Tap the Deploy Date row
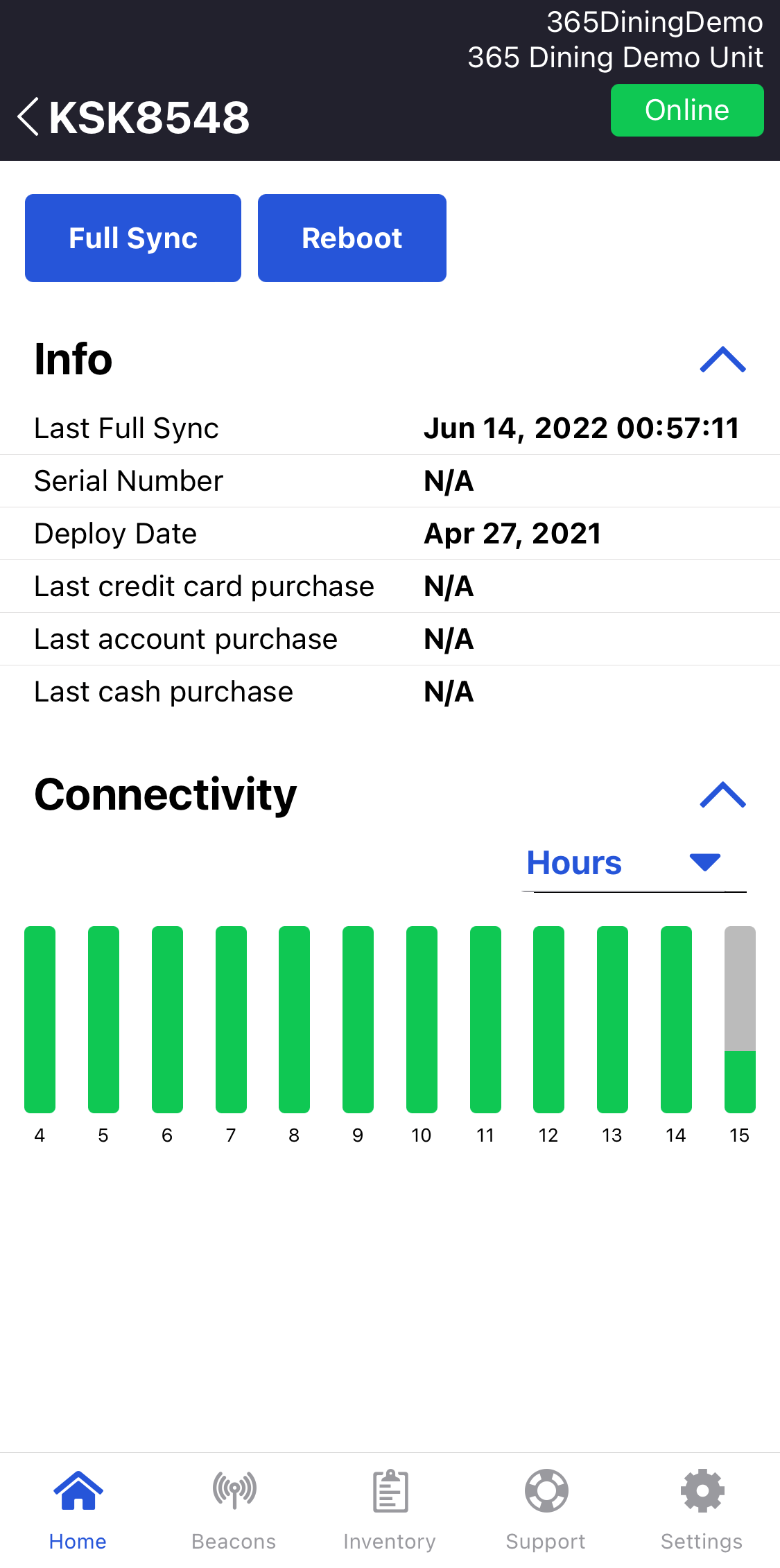780x1568 pixels. [x=390, y=534]
